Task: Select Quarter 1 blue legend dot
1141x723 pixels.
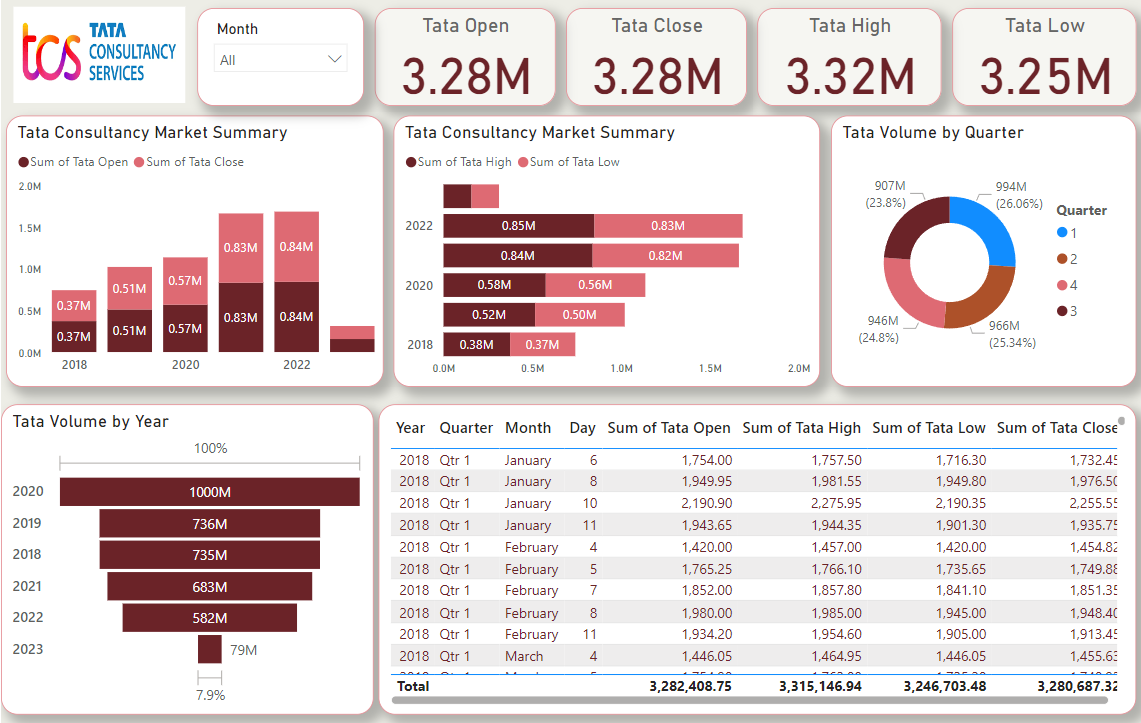Action: 1062,233
